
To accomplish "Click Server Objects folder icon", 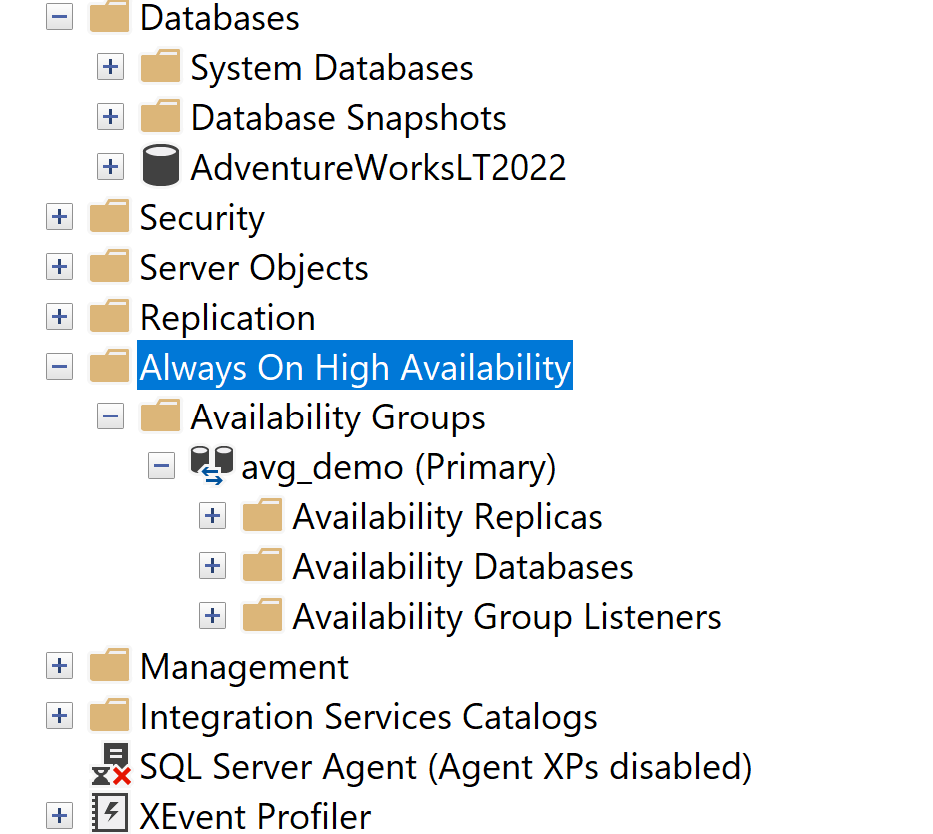I will point(109,266).
